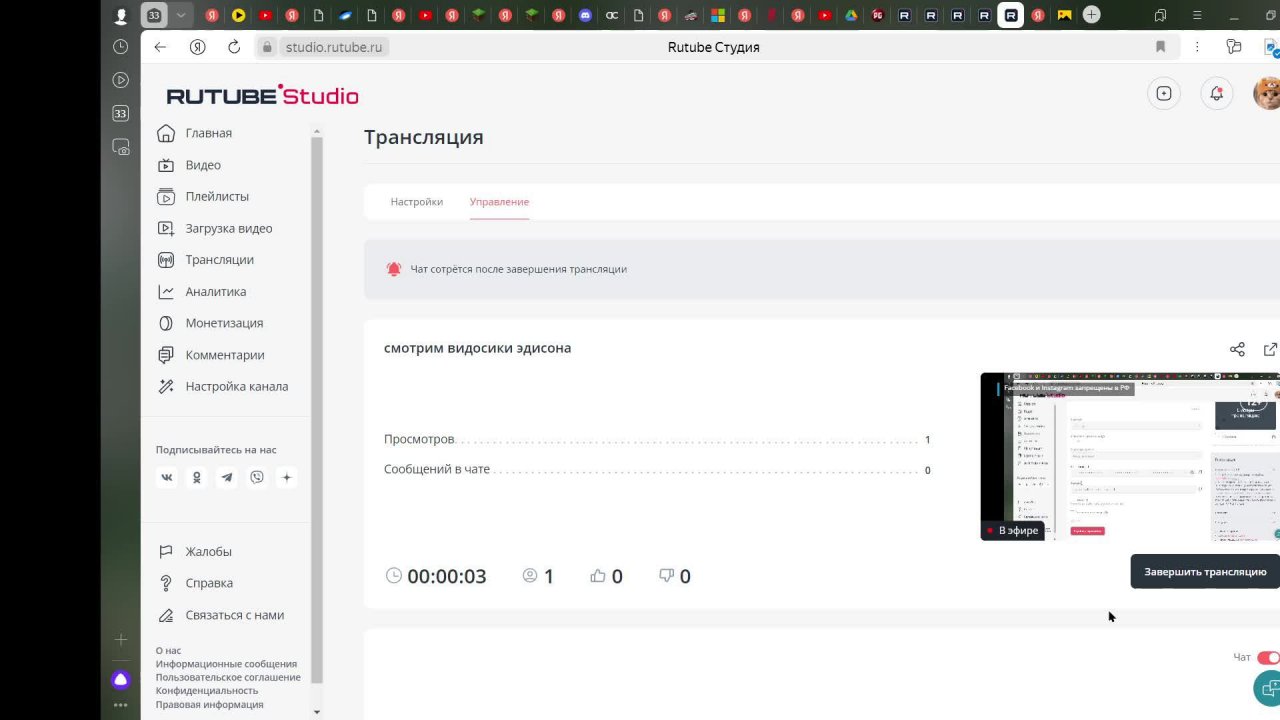Open the address bar three-dot menu
Screen dimensions: 1280x720
(x=1197, y=47)
